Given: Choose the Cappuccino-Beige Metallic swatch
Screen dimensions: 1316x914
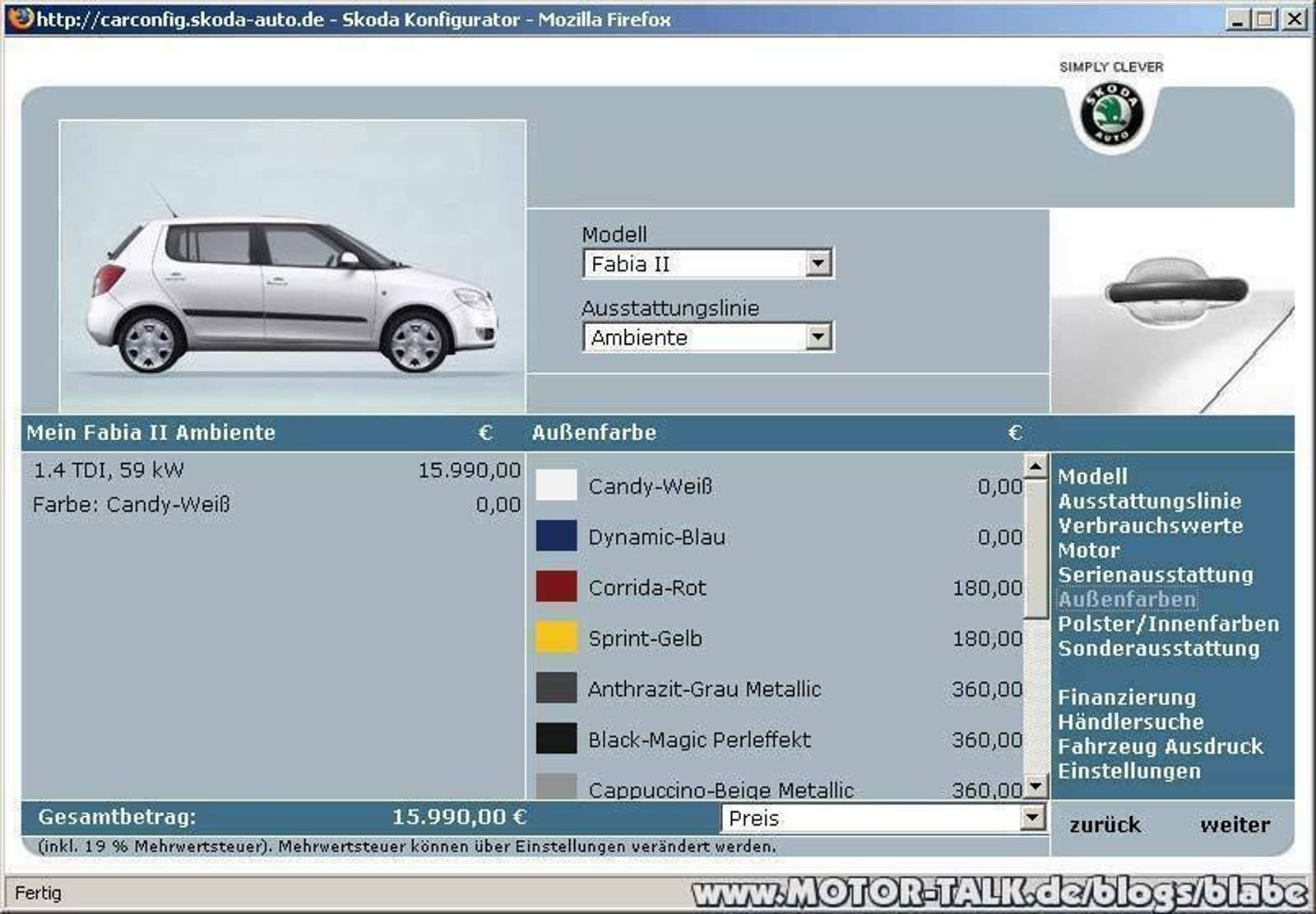Looking at the screenshot, I should [556, 786].
